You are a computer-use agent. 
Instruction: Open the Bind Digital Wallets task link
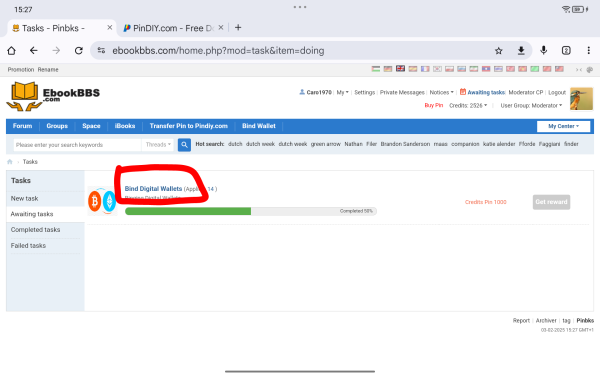[x=153, y=189]
